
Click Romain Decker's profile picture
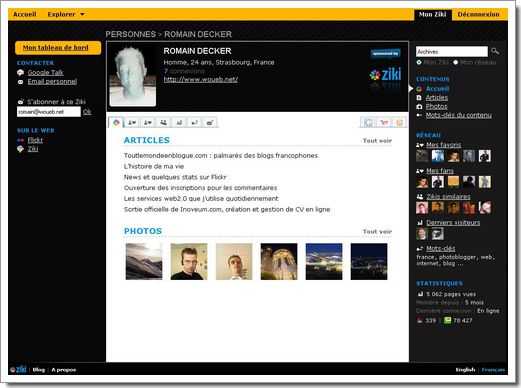point(133,76)
